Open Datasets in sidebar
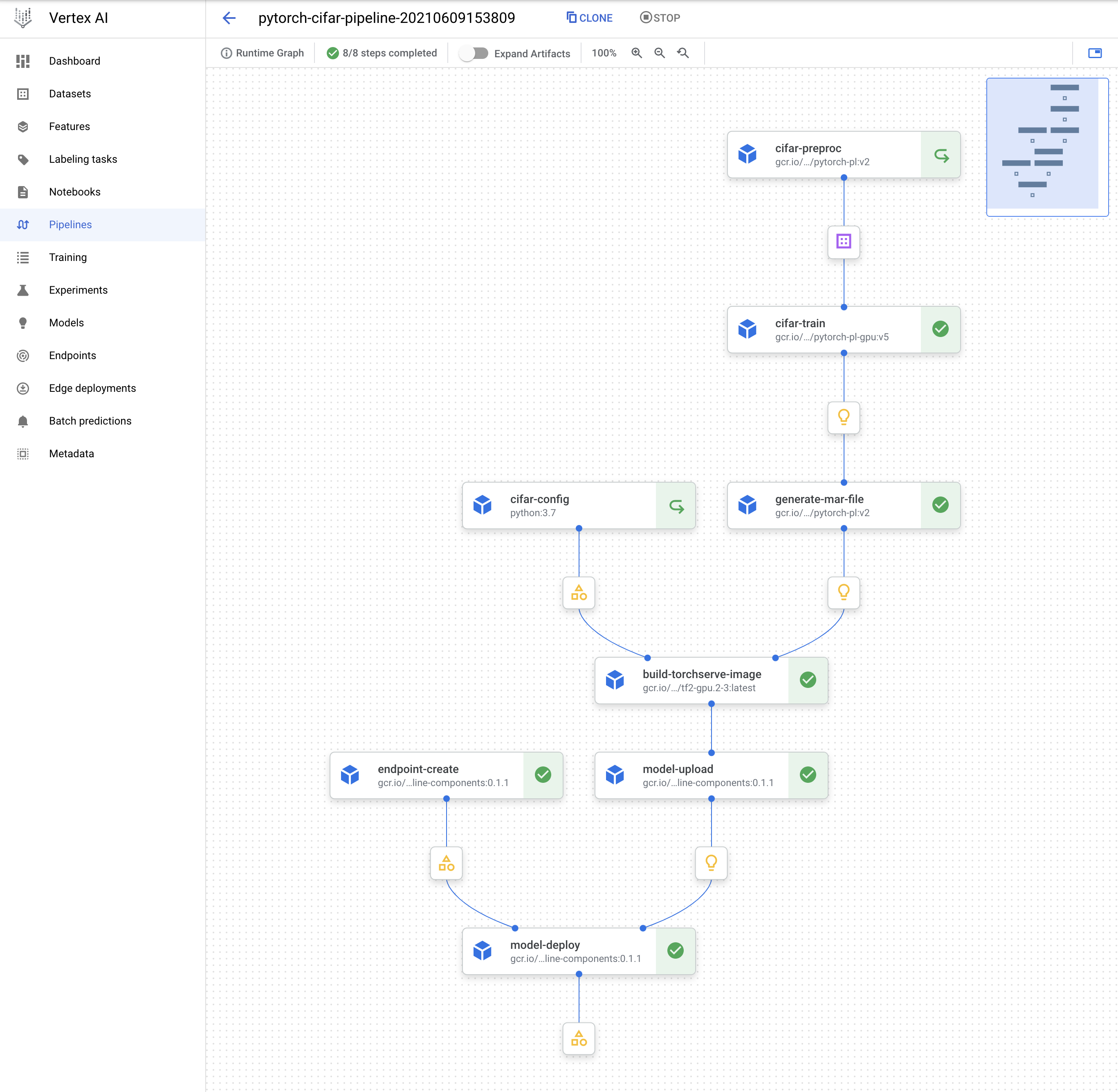 [103, 94]
